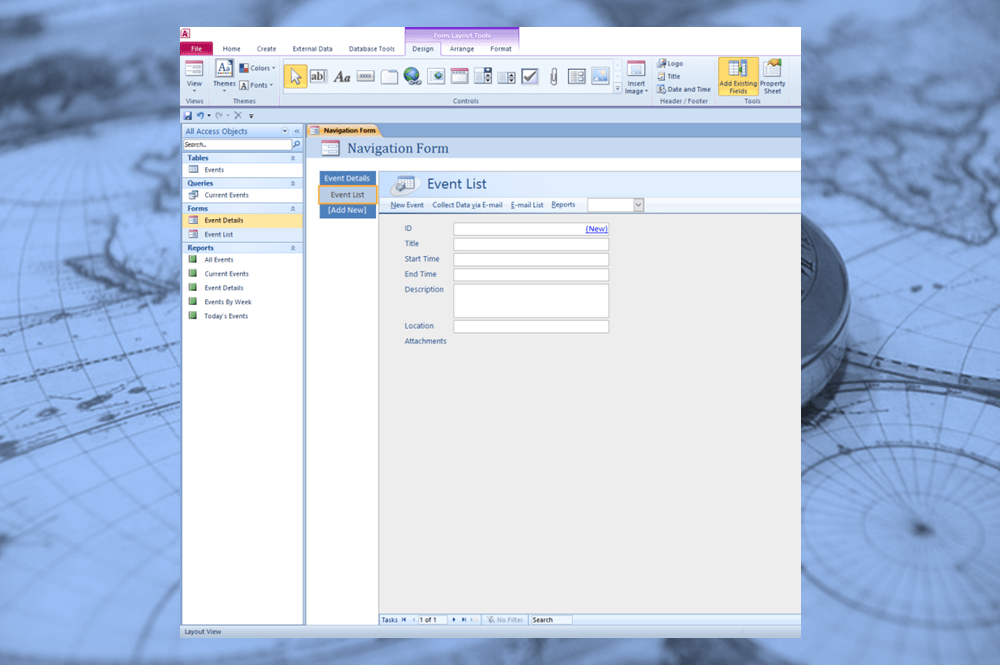Select the Check Box control
The width and height of the screenshot is (1000, 665).
(530, 76)
